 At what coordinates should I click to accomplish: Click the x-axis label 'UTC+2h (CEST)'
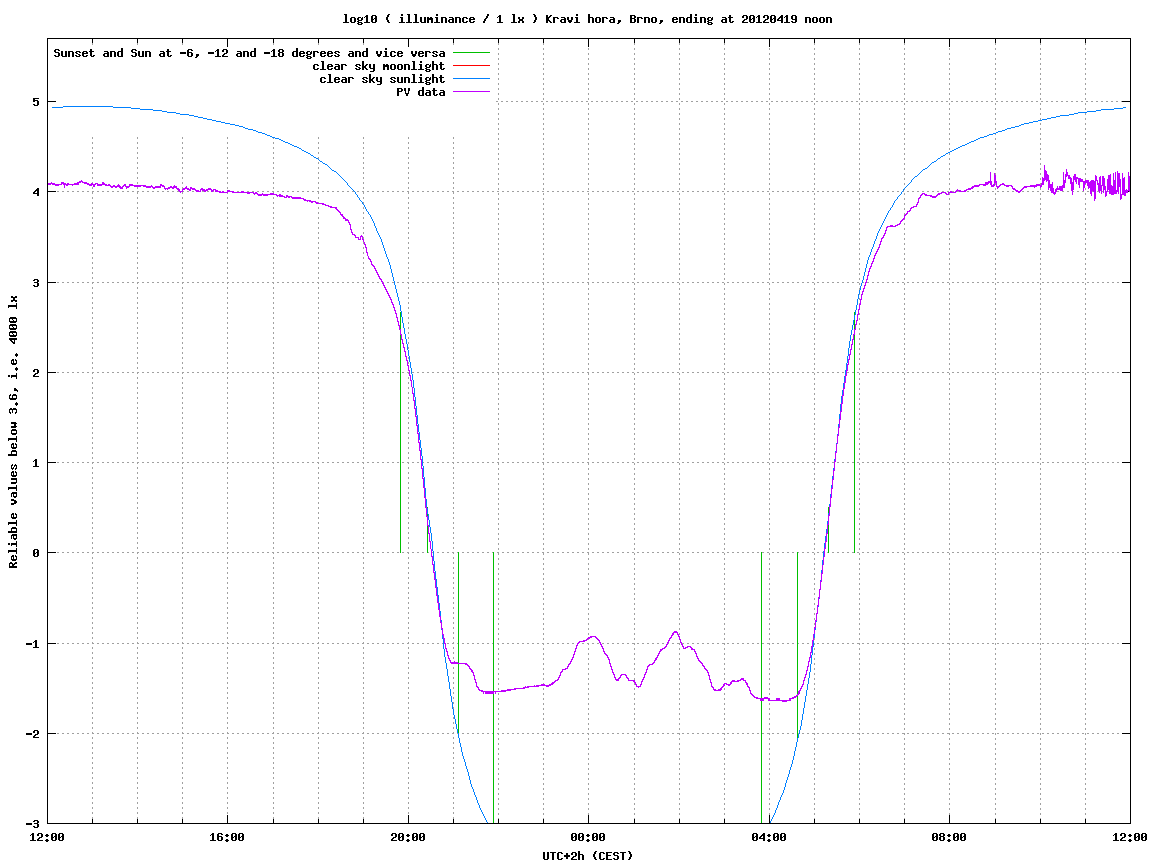[x=587, y=856]
